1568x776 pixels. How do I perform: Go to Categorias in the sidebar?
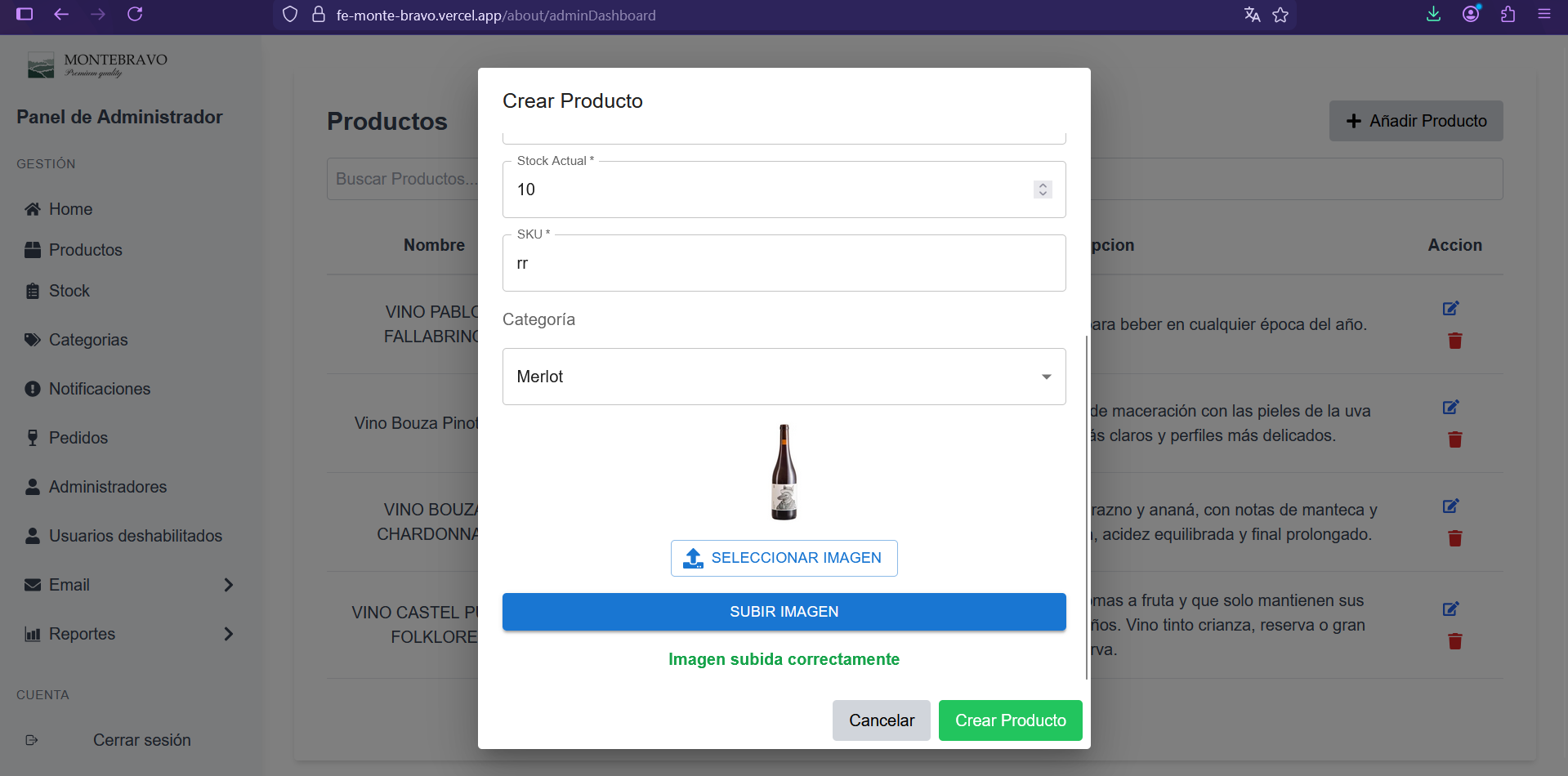[88, 340]
